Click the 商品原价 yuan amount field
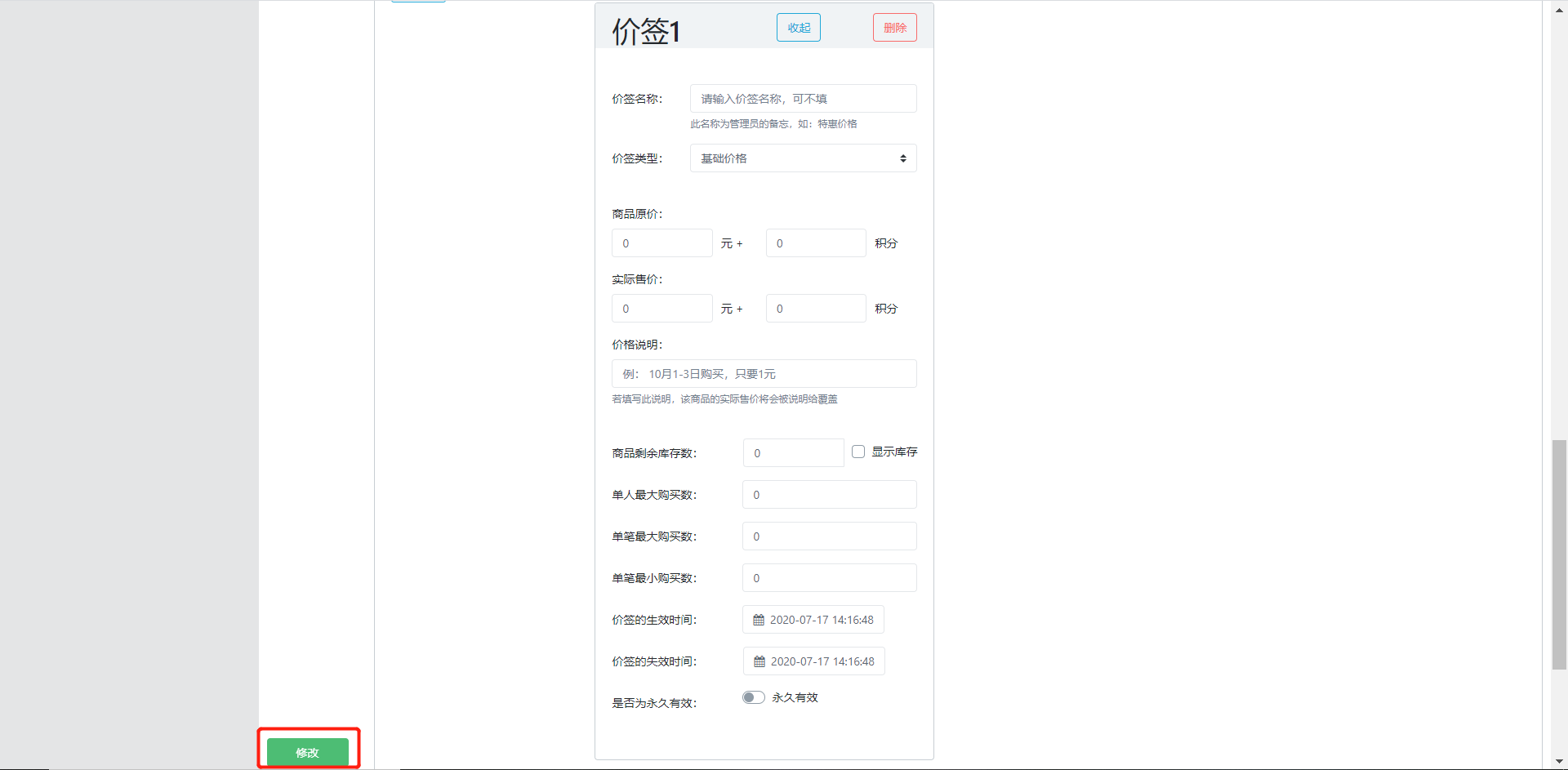This screenshot has width=1568, height=770. [661, 243]
